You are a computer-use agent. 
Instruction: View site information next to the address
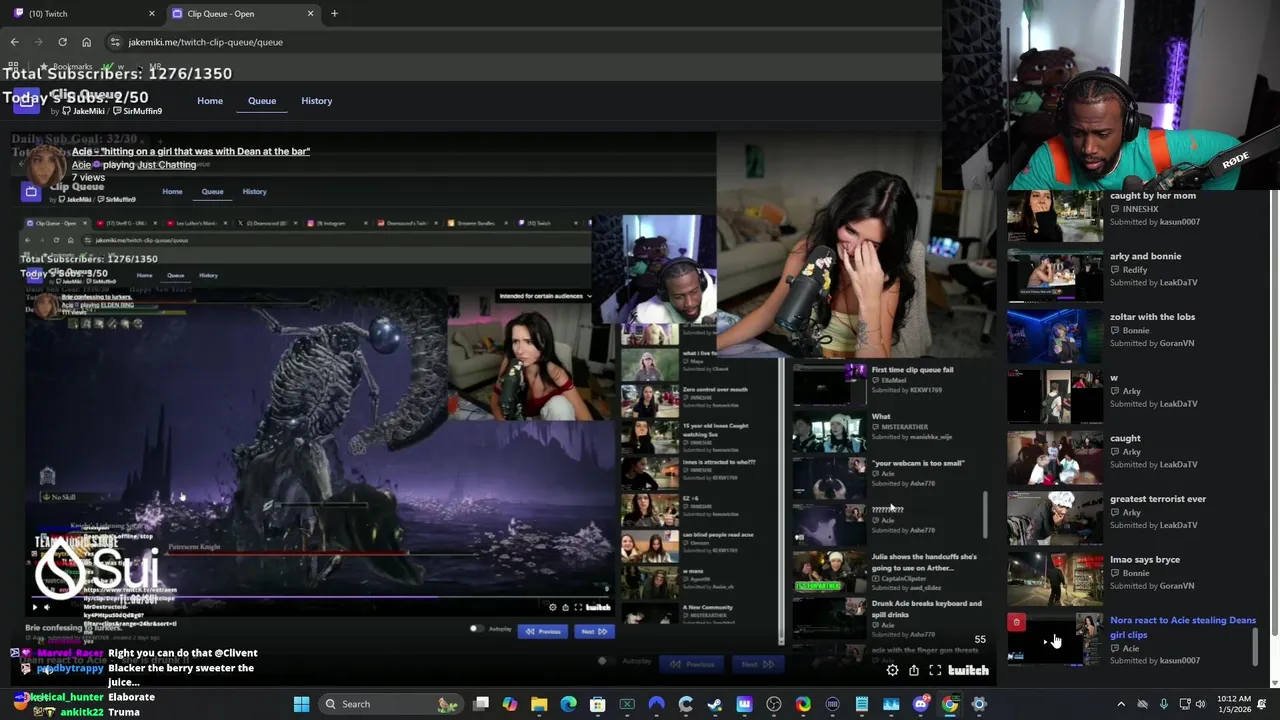(x=115, y=42)
